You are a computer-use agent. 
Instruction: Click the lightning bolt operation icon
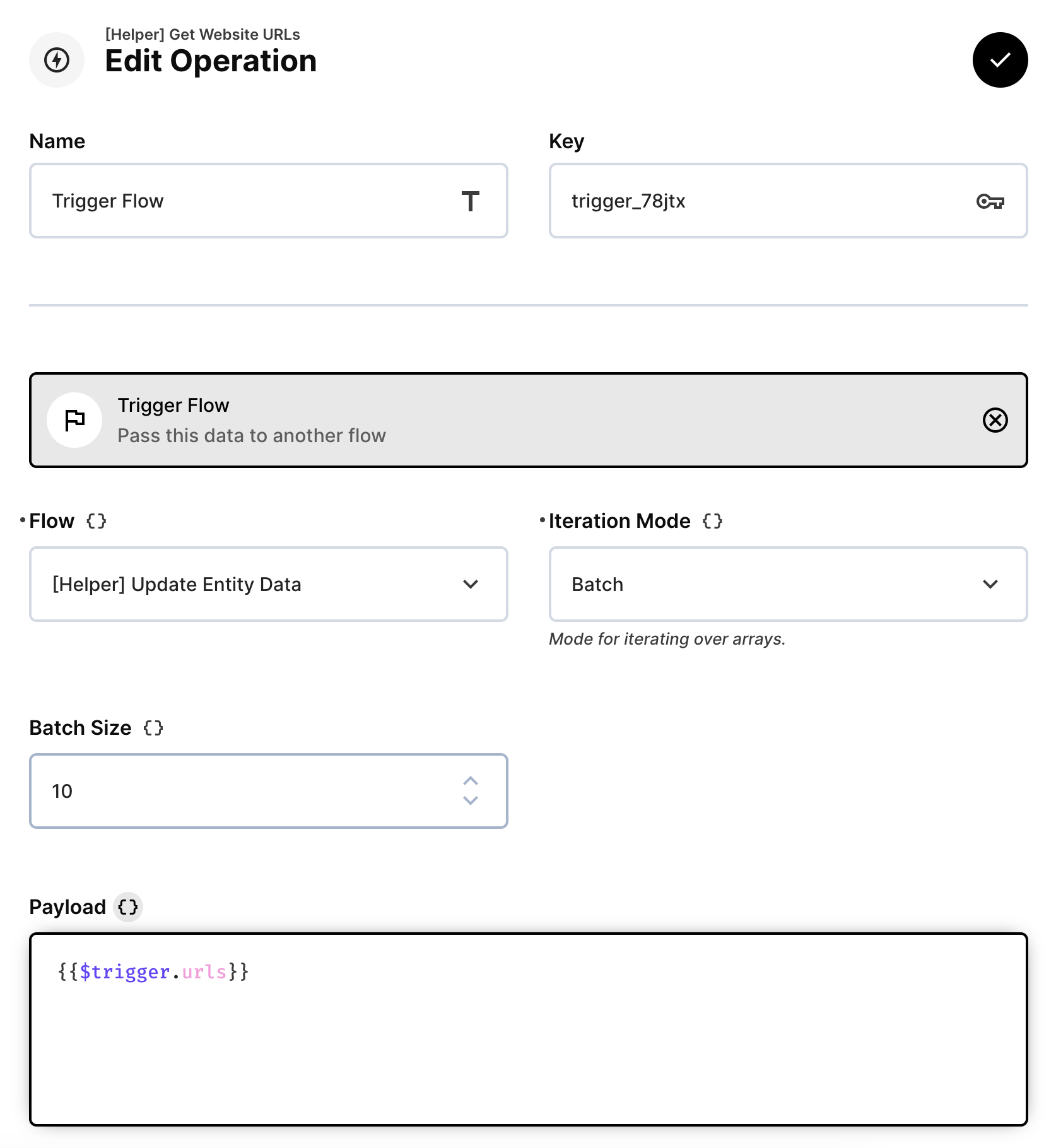tap(57, 60)
